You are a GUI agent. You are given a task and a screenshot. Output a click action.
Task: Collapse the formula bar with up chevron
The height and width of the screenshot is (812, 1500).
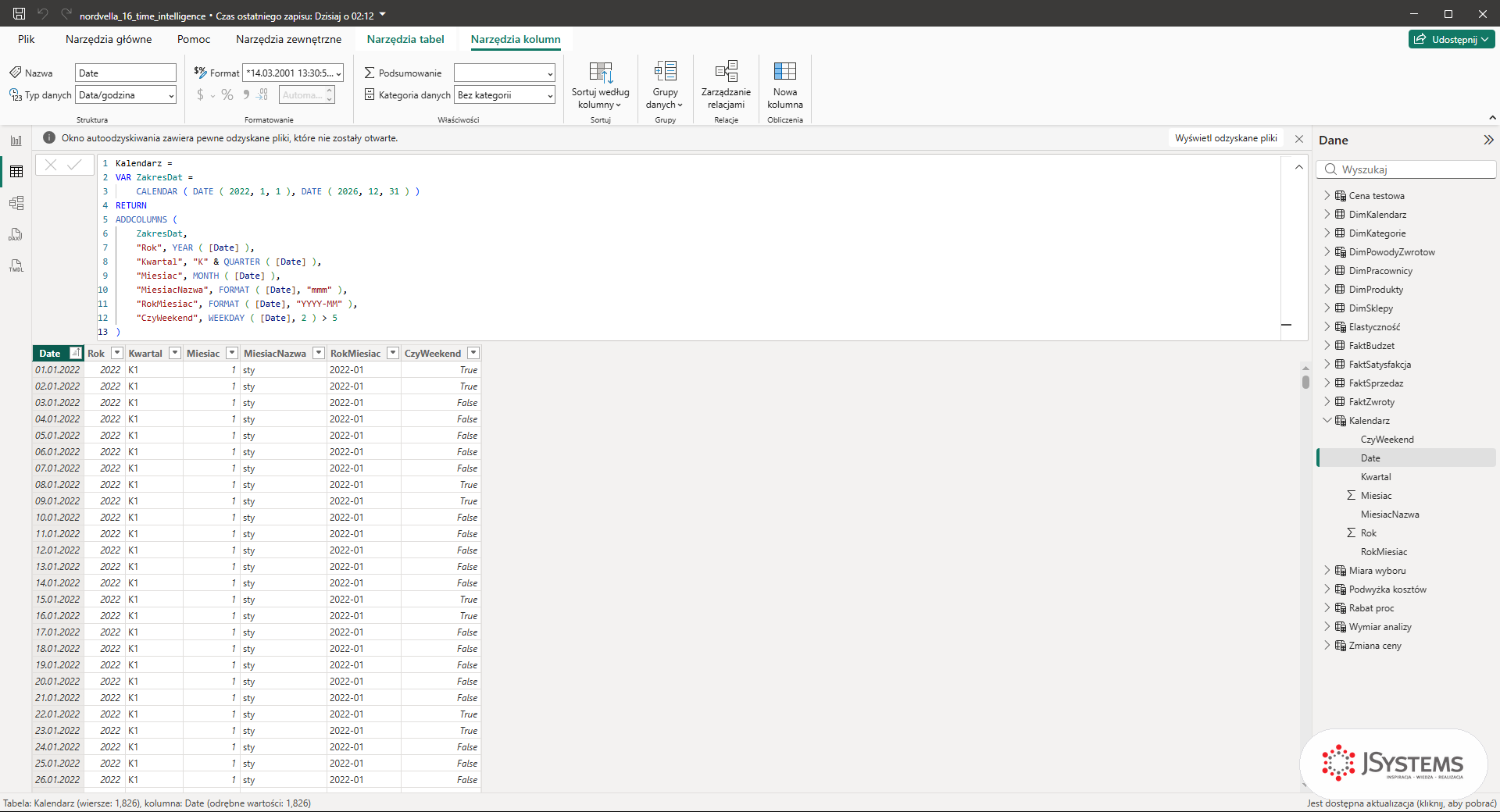[x=1298, y=167]
